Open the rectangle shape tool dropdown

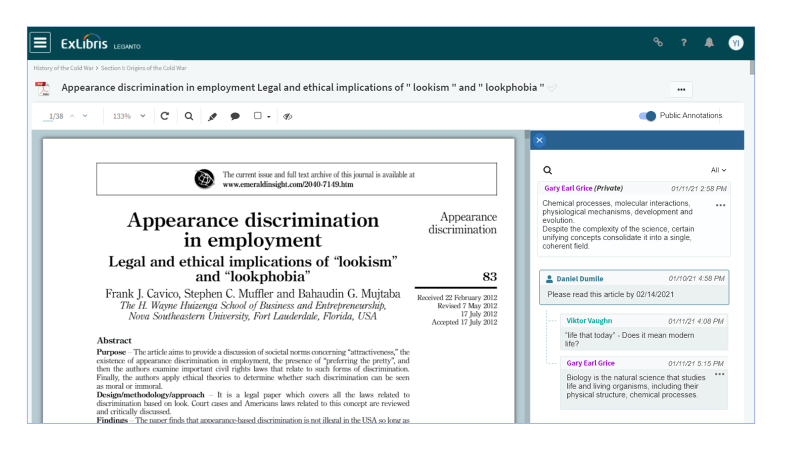(x=262, y=116)
